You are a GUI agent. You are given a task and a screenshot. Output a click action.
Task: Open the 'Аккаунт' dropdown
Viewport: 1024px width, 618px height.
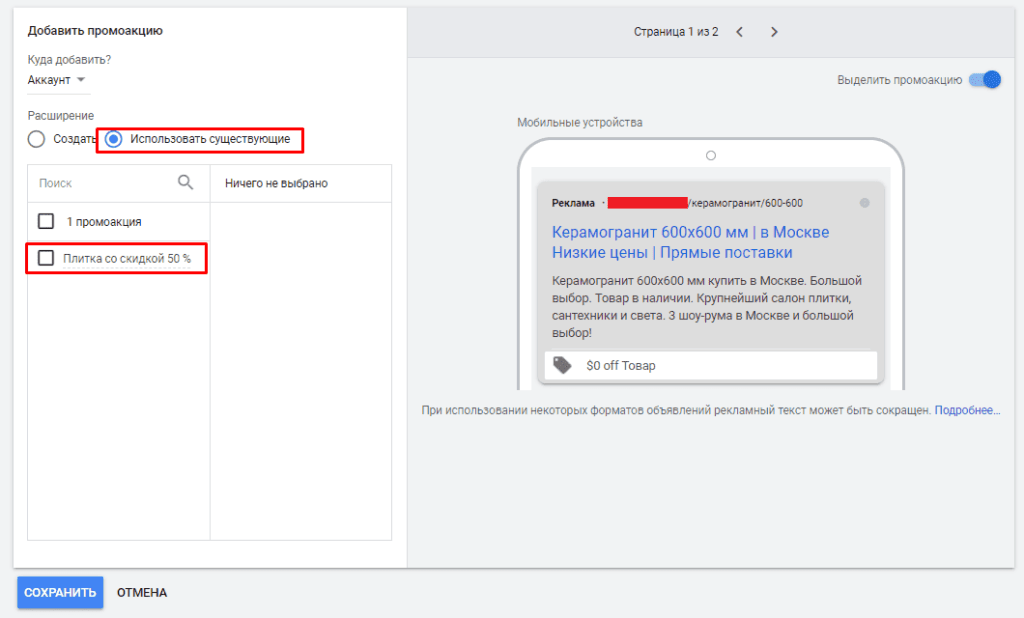point(56,80)
